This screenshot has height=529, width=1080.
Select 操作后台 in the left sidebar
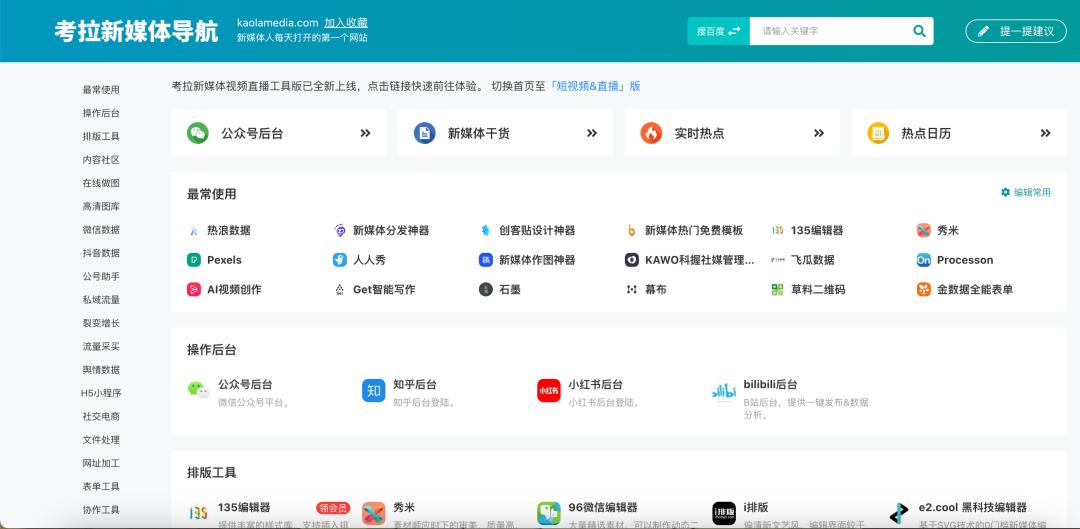tap(101, 113)
